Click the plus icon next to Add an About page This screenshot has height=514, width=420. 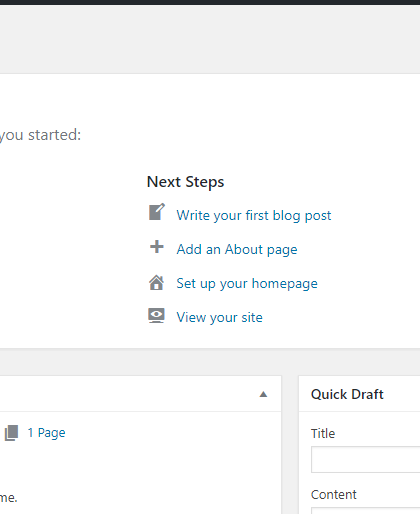[x=156, y=247]
